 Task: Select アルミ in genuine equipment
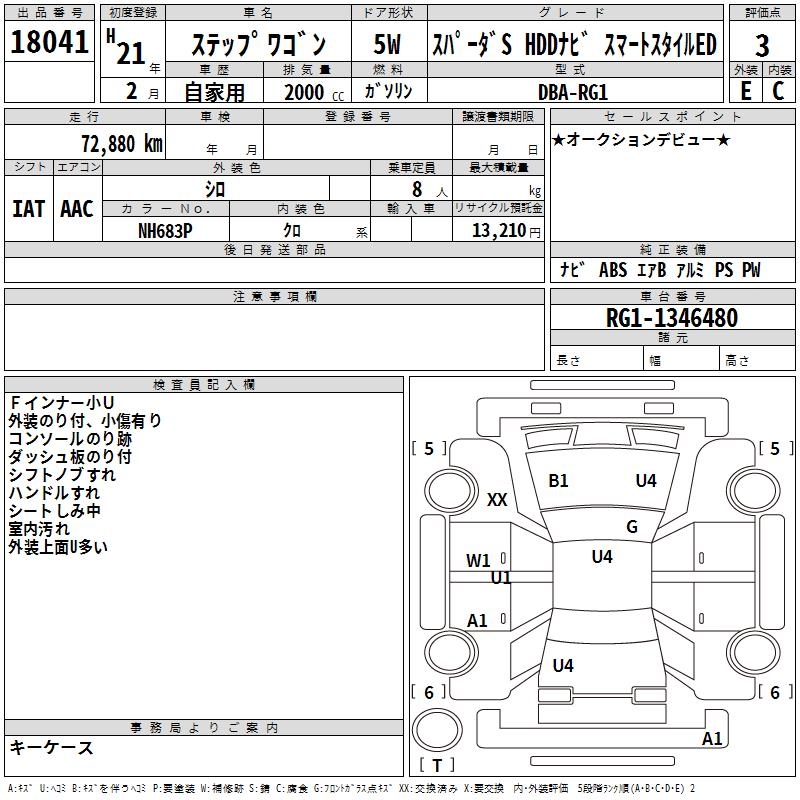690,269
